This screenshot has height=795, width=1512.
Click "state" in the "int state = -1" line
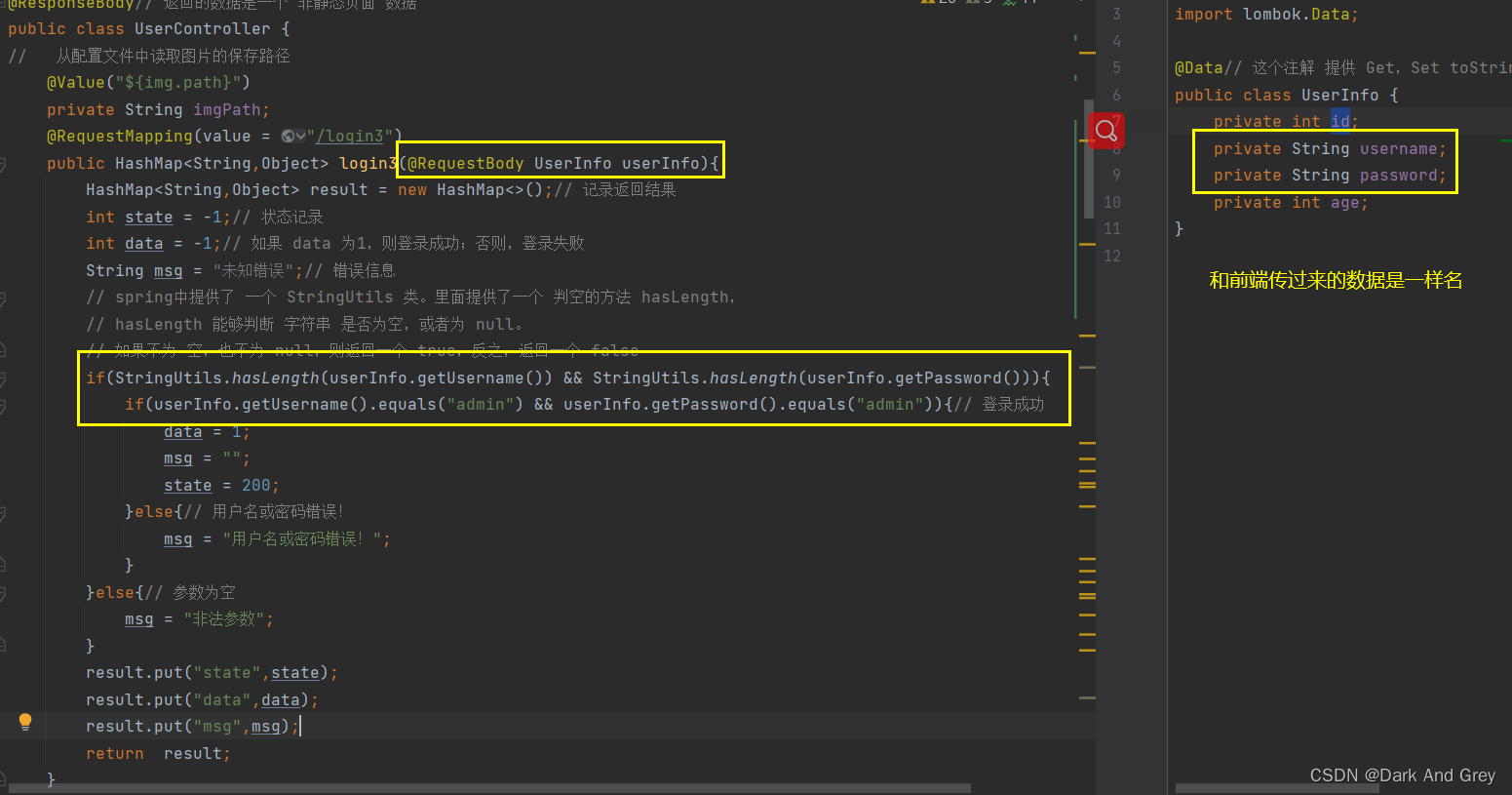[x=148, y=218]
